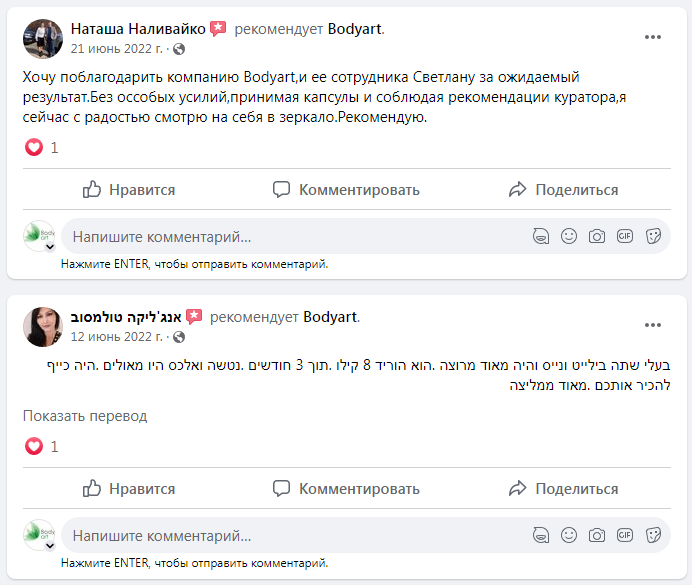The image size is (692, 585).
Task: Open sticker picker in second comment box
Action: pyautogui.click(x=653, y=535)
